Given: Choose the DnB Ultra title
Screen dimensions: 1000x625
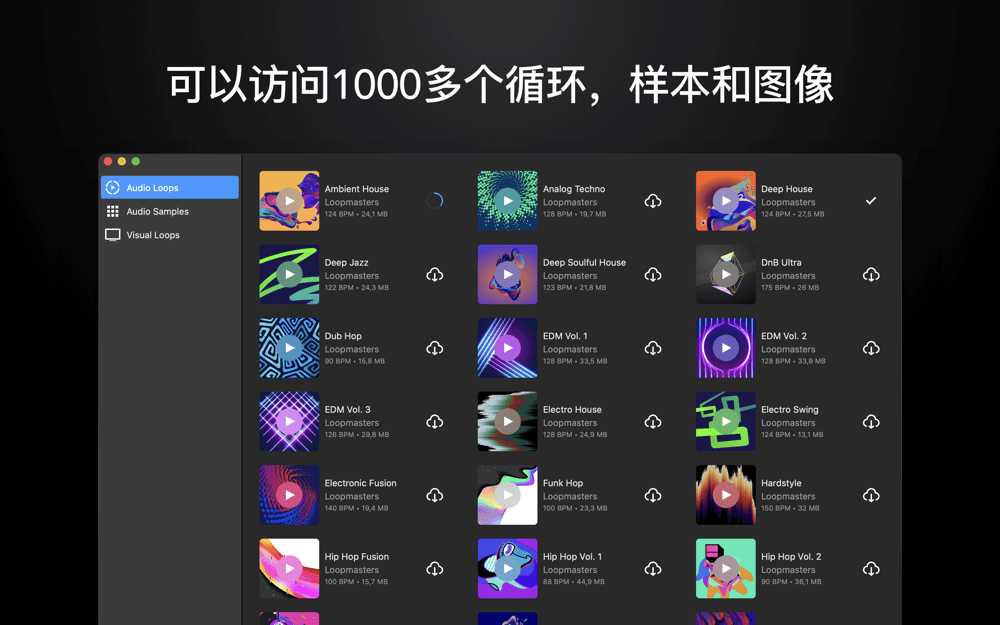Looking at the screenshot, I should (x=781, y=263).
